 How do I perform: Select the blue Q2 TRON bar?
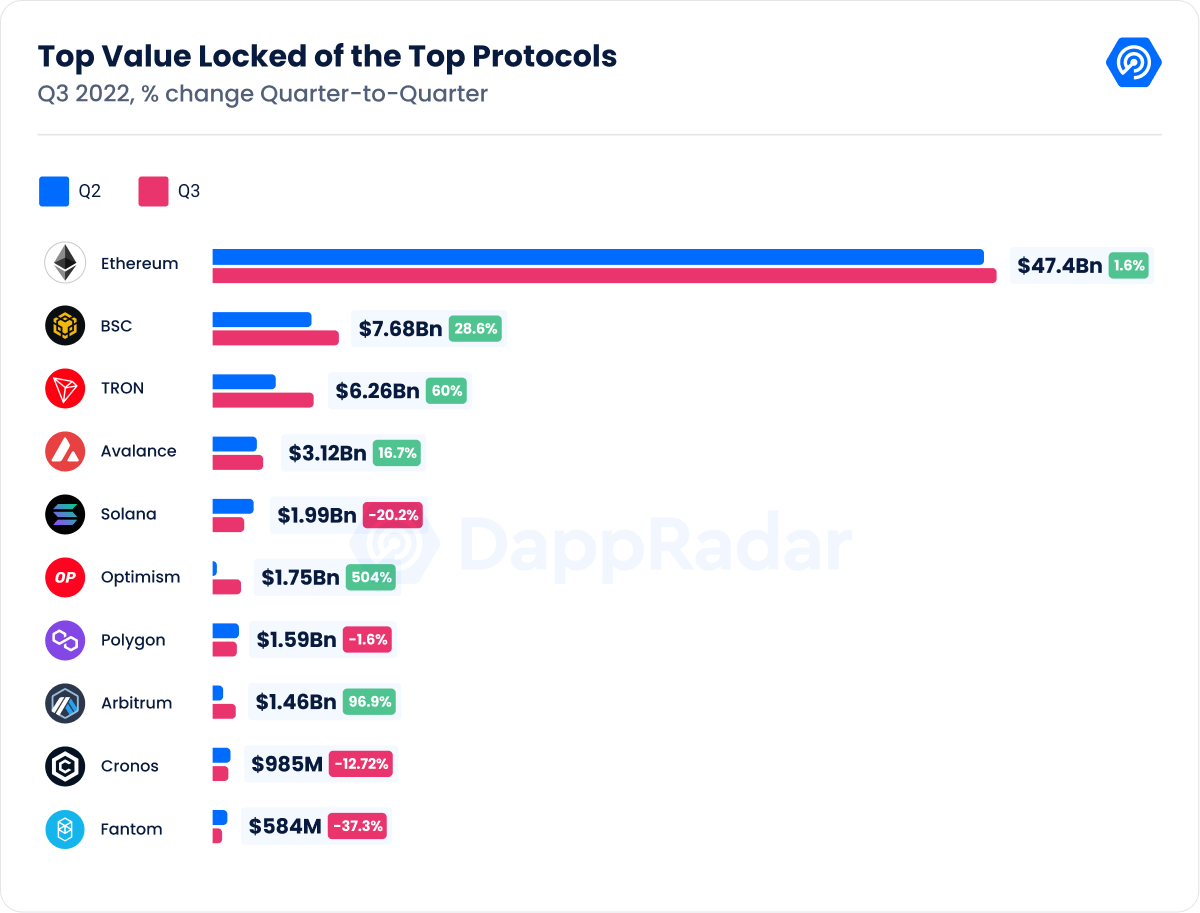click(x=243, y=382)
